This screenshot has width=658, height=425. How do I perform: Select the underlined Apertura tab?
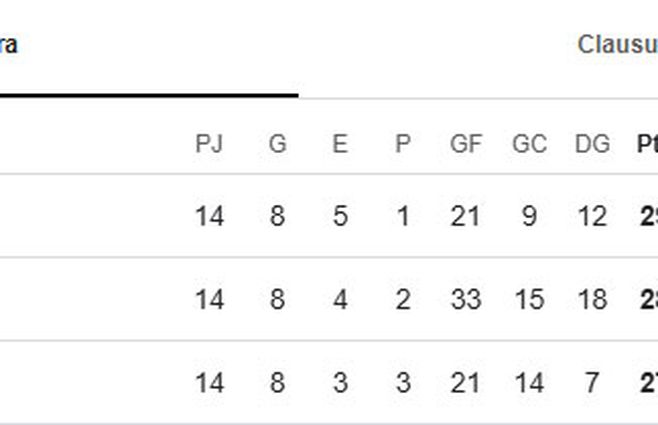[10, 46]
